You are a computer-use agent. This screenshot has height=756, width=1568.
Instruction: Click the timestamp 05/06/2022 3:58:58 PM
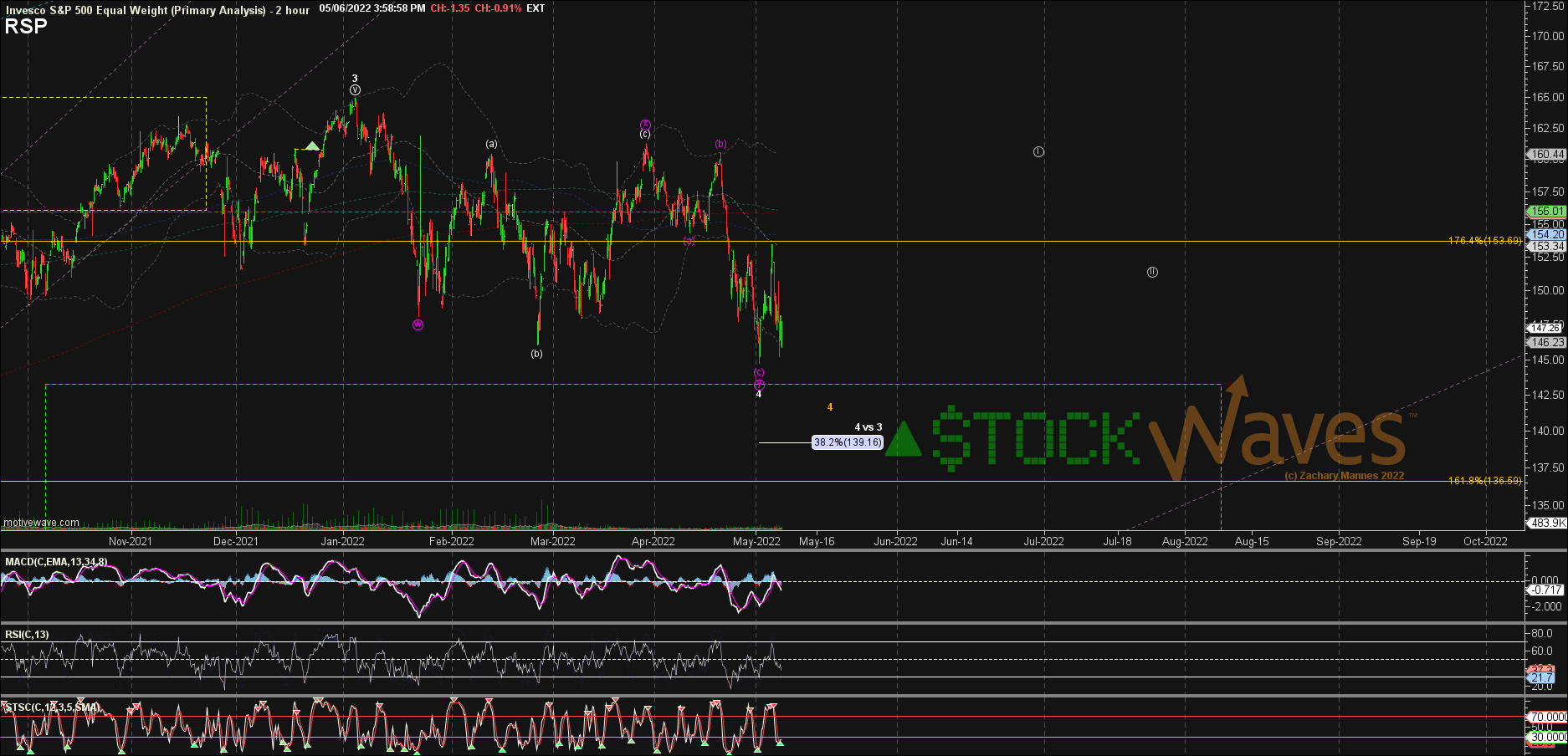click(372, 8)
